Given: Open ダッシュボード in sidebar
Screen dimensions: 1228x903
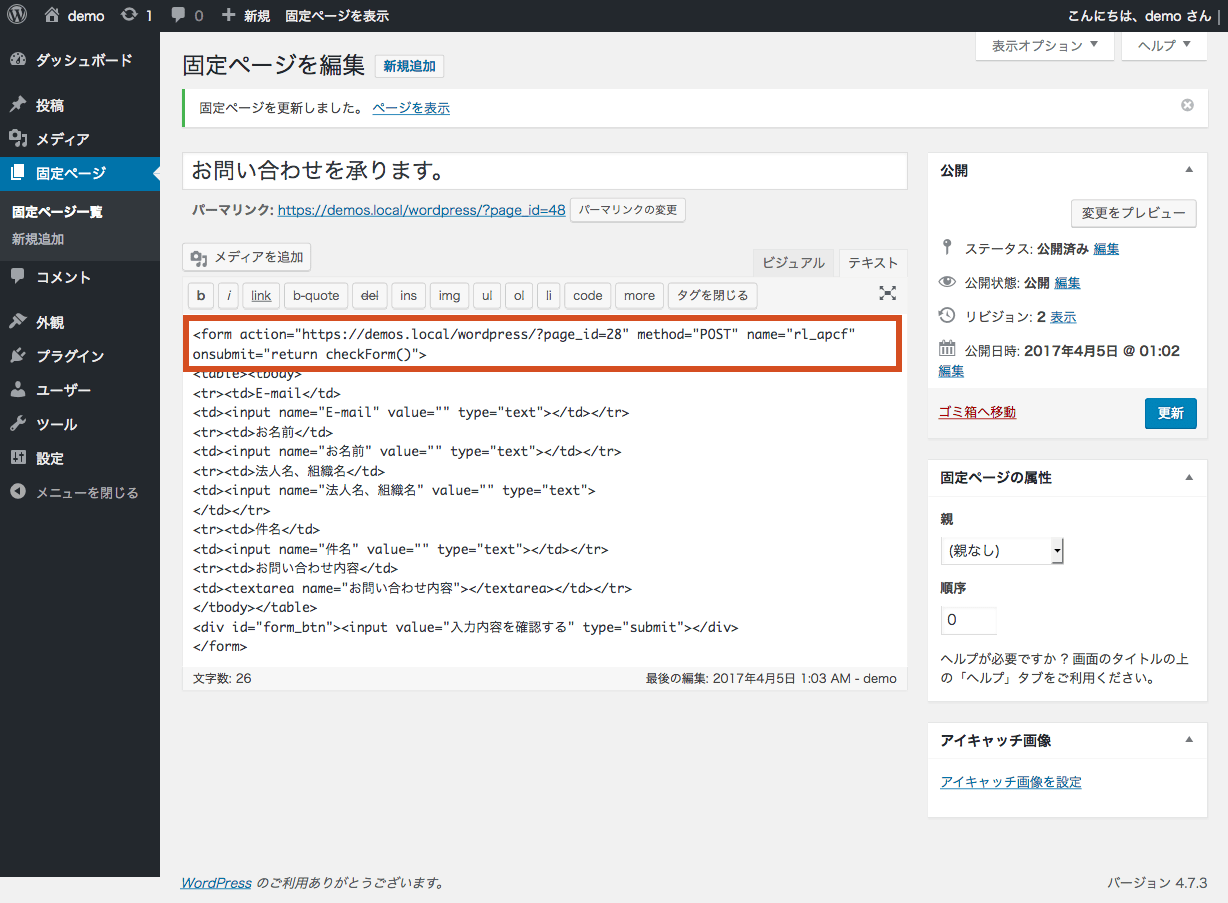Looking at the screenshot, I should click(80, 60).
